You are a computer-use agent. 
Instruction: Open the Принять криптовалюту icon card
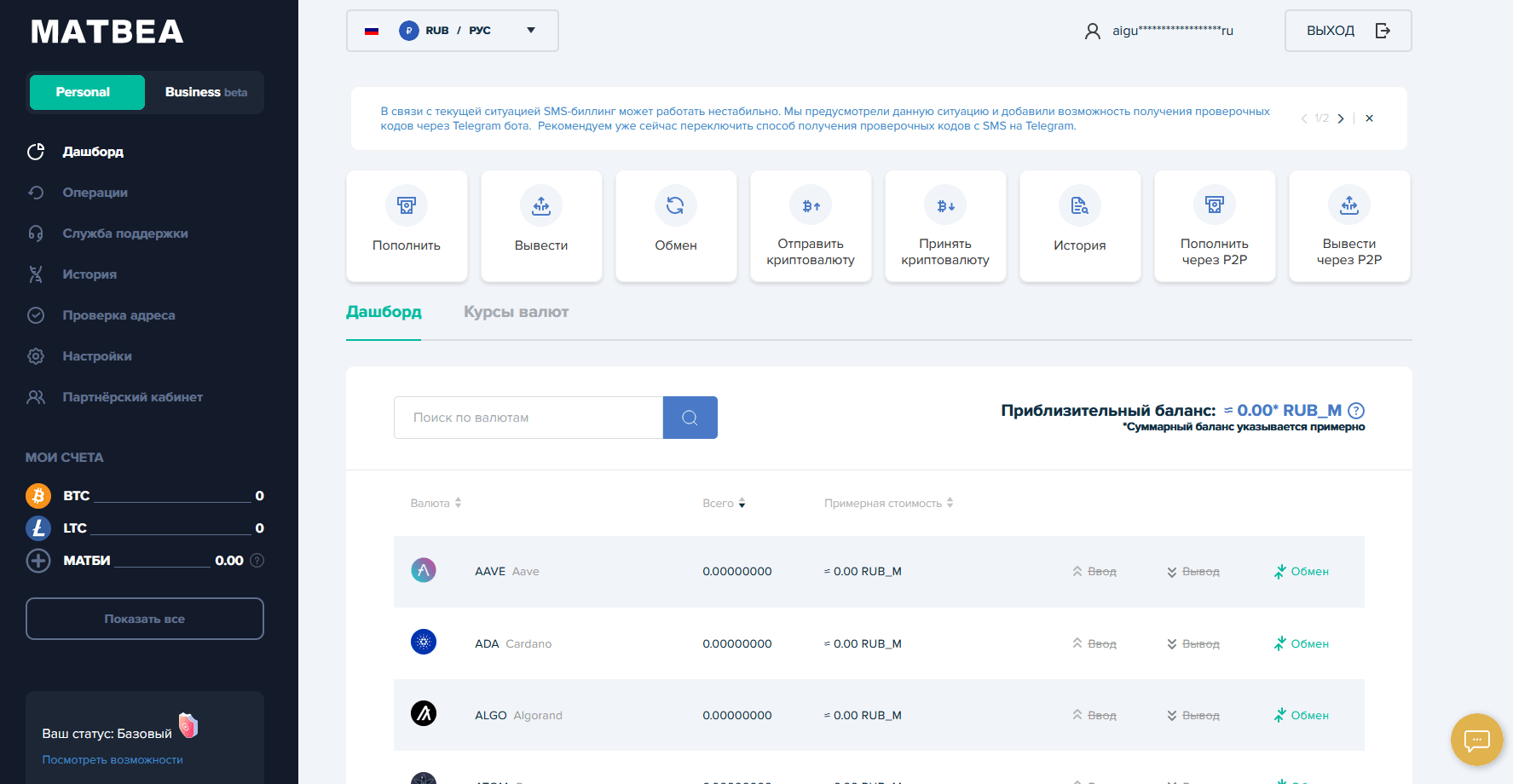coord(944,226)
